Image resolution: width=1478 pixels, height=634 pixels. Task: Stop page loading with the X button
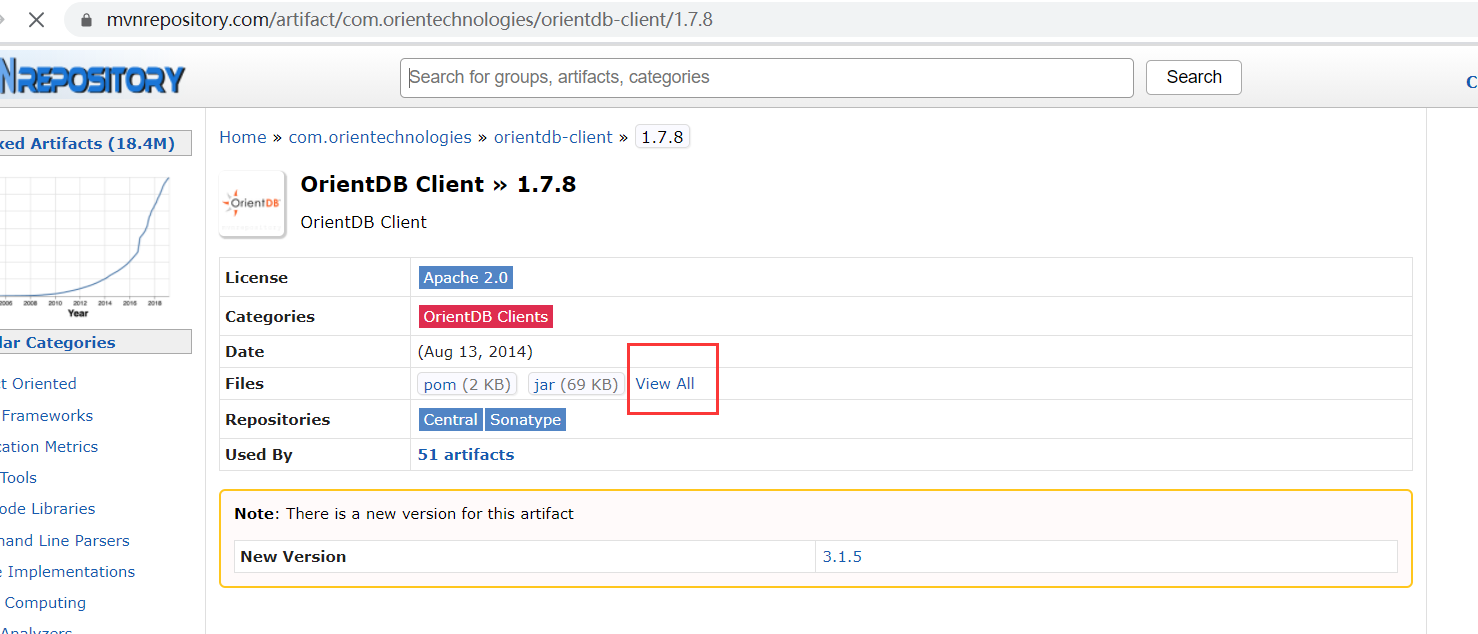[36, 20]
